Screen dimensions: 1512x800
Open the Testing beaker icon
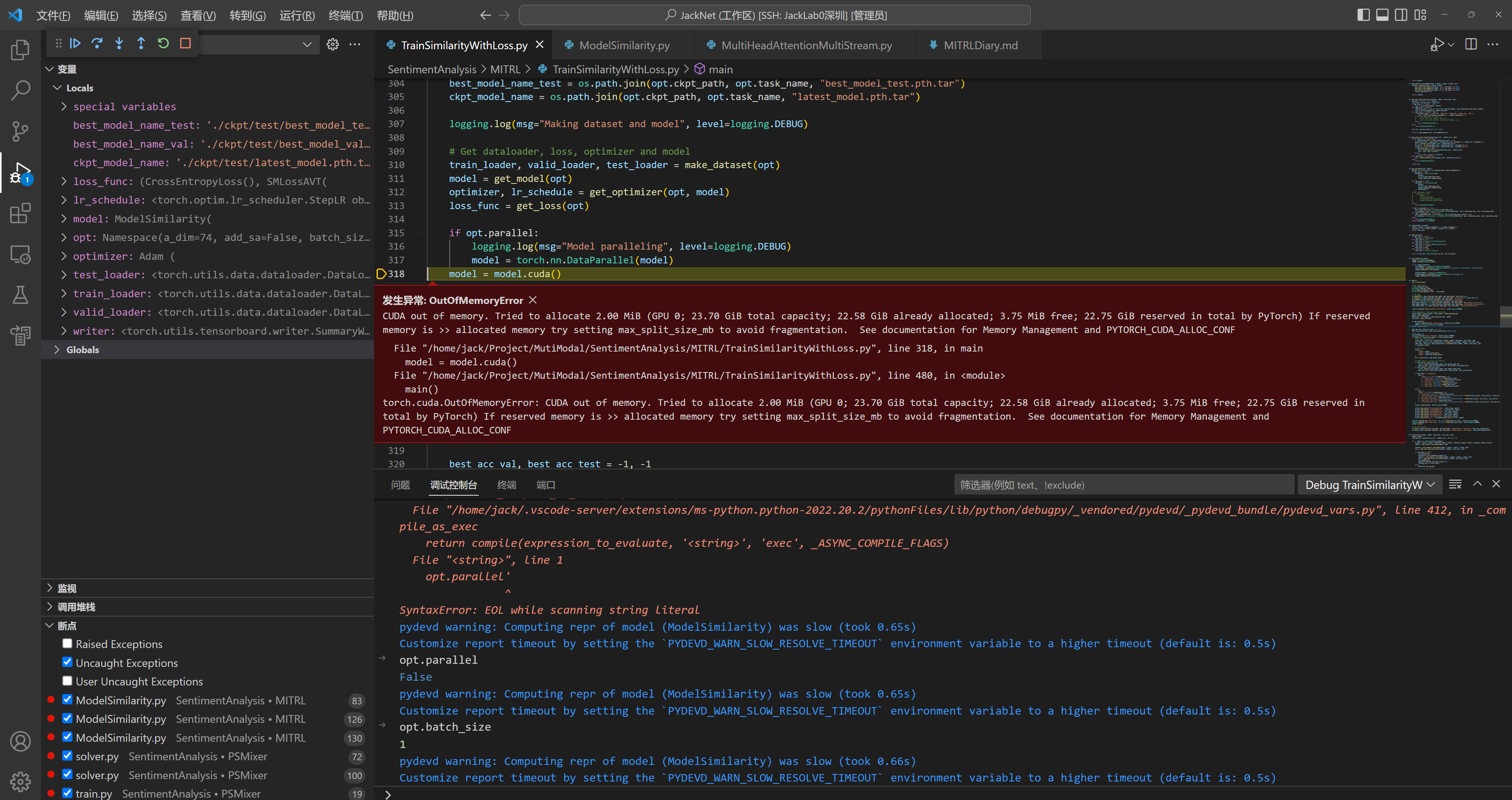(20, 294)
